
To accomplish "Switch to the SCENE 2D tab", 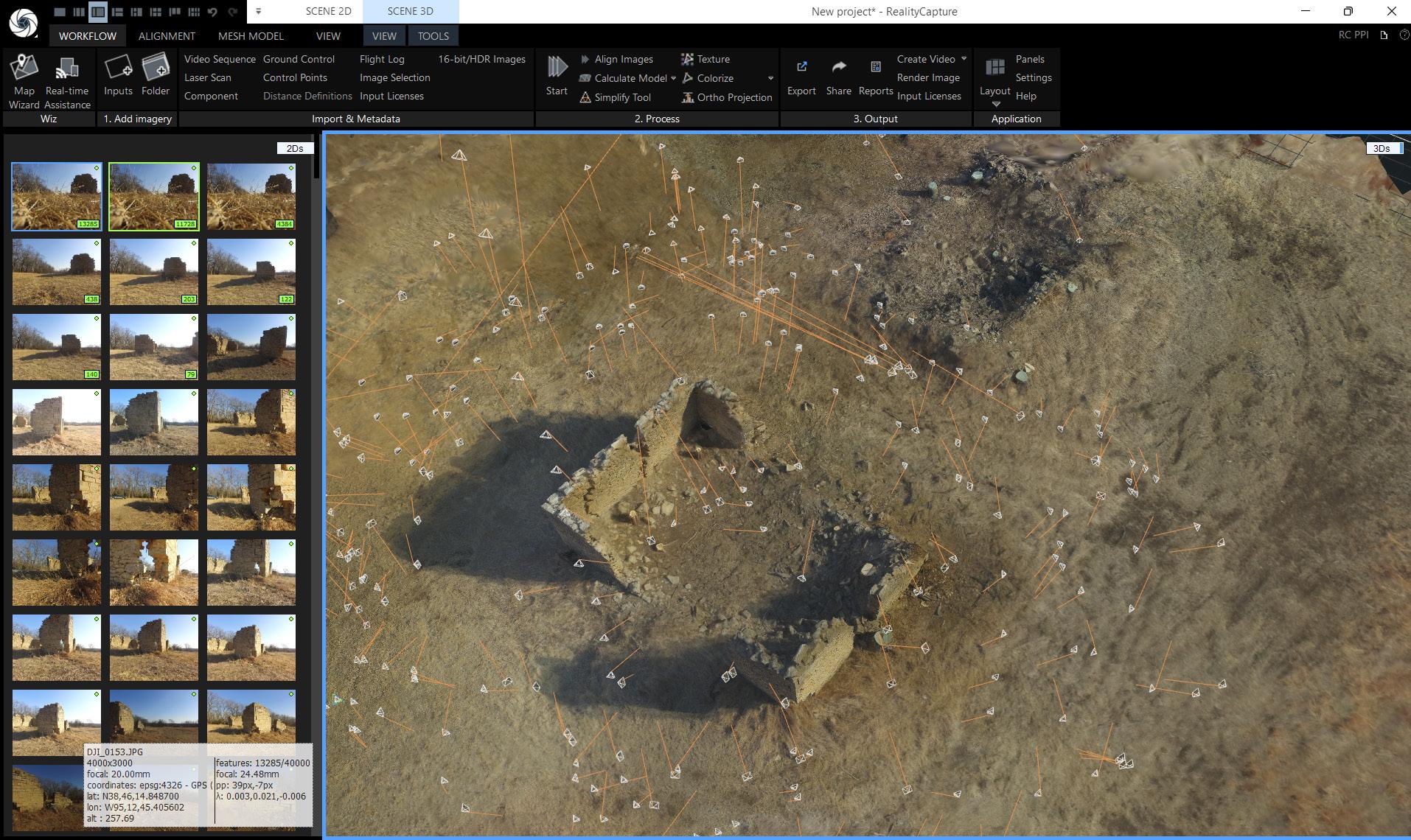I will pos(328,11).
